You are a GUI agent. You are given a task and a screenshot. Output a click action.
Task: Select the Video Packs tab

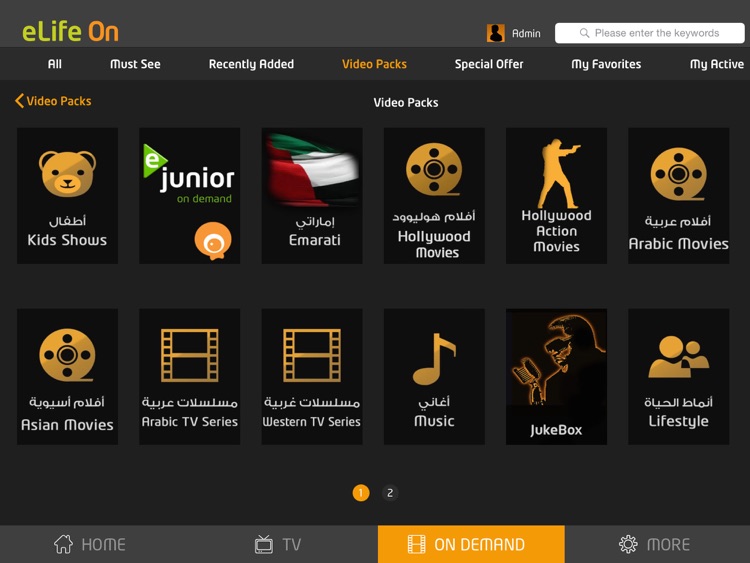click(x=374, y=64)
